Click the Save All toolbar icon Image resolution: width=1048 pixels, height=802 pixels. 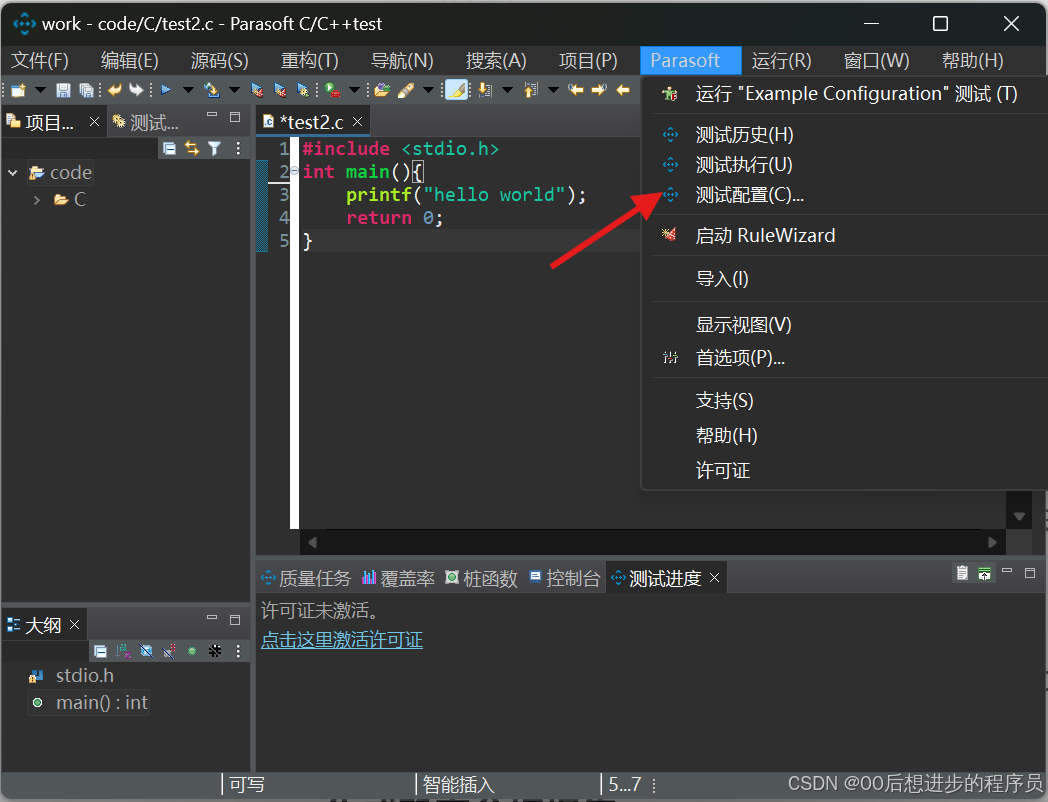coord(86,90)
